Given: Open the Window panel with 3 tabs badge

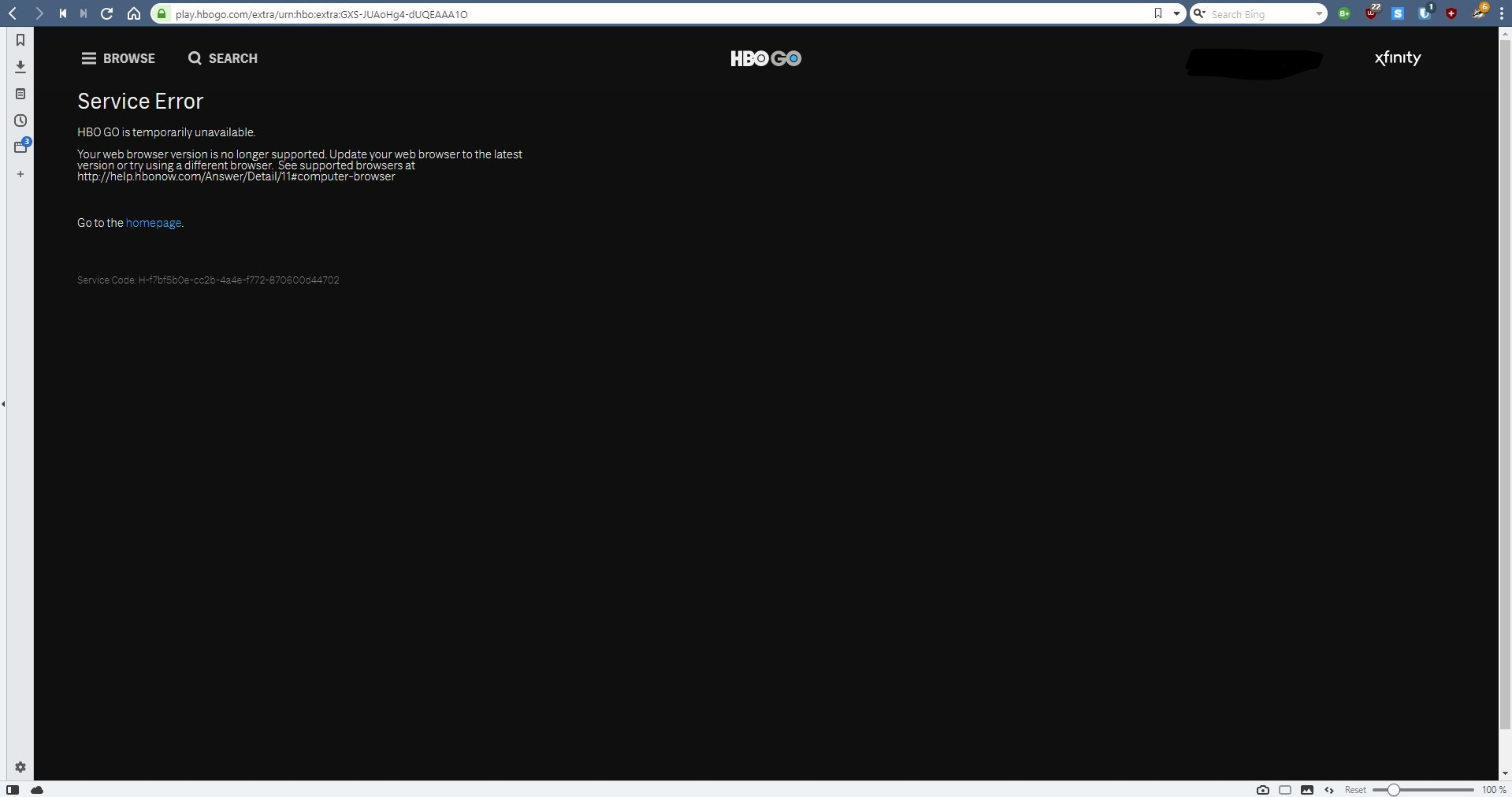Looking at the screenshot, I should click(x=20, y=146).
